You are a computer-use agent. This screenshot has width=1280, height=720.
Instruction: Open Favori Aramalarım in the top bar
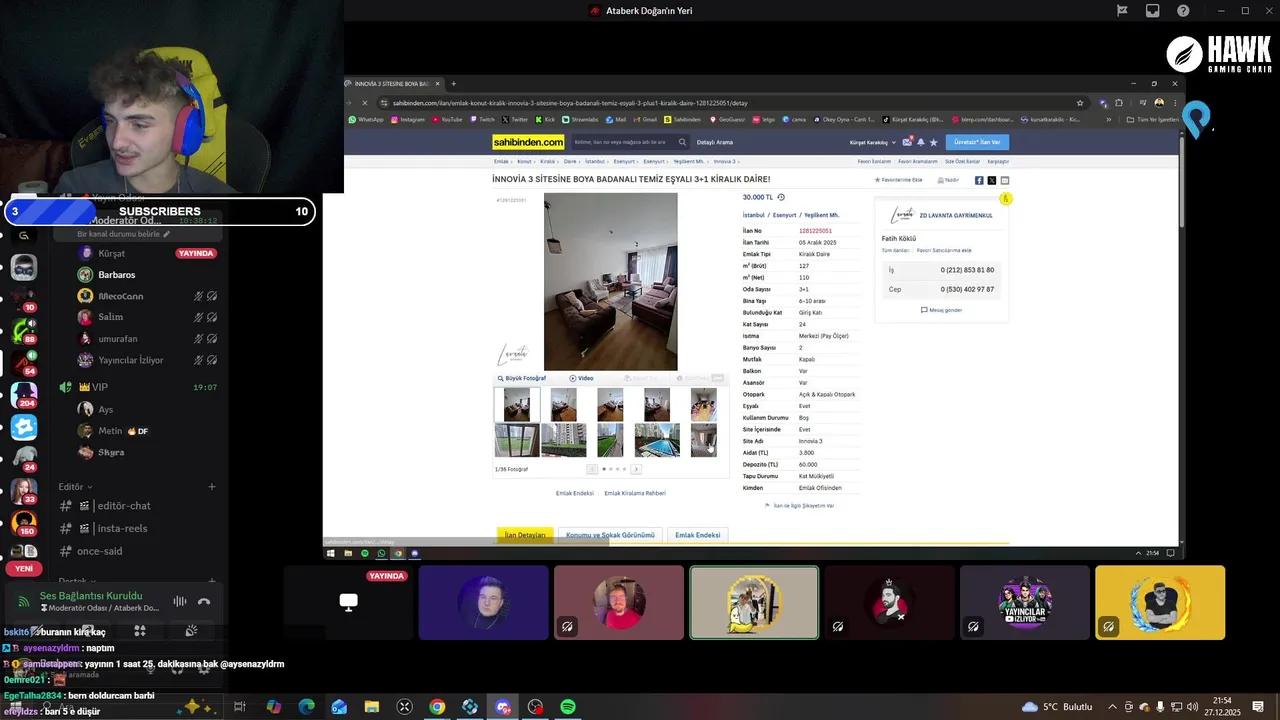(918, 161)
